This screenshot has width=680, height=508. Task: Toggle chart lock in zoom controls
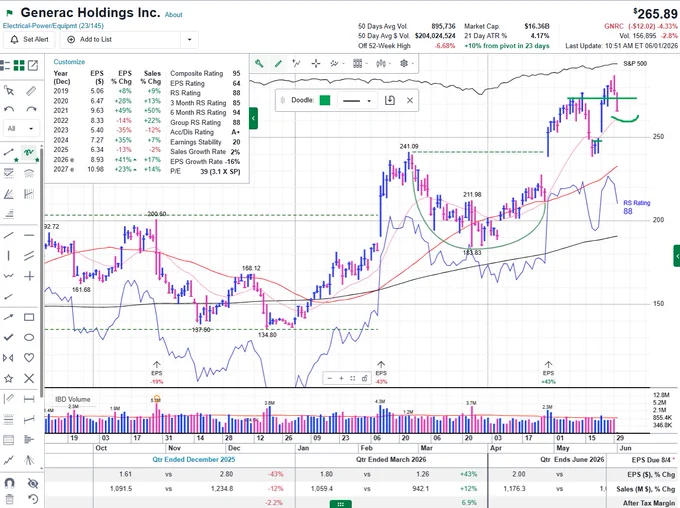pyautogui.click(x=365, y=378)
